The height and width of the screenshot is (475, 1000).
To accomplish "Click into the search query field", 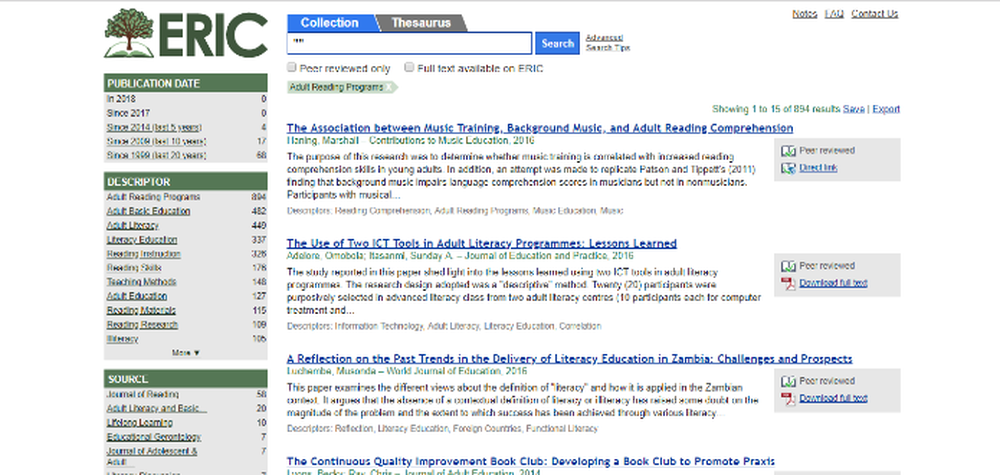I will [x=409, y=43].
